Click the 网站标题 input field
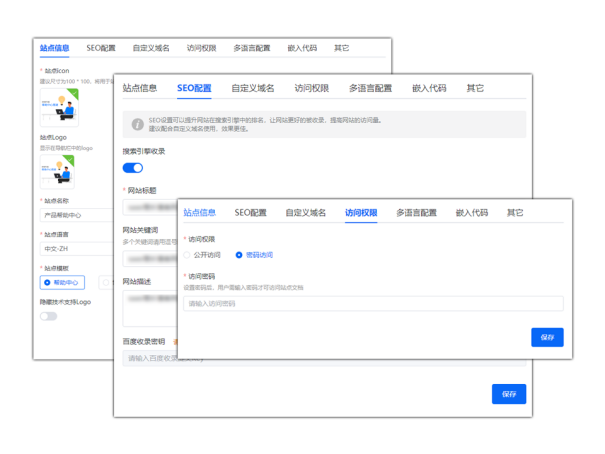Image resolution: width=605 pixels, height=454 pixels. 150,207
